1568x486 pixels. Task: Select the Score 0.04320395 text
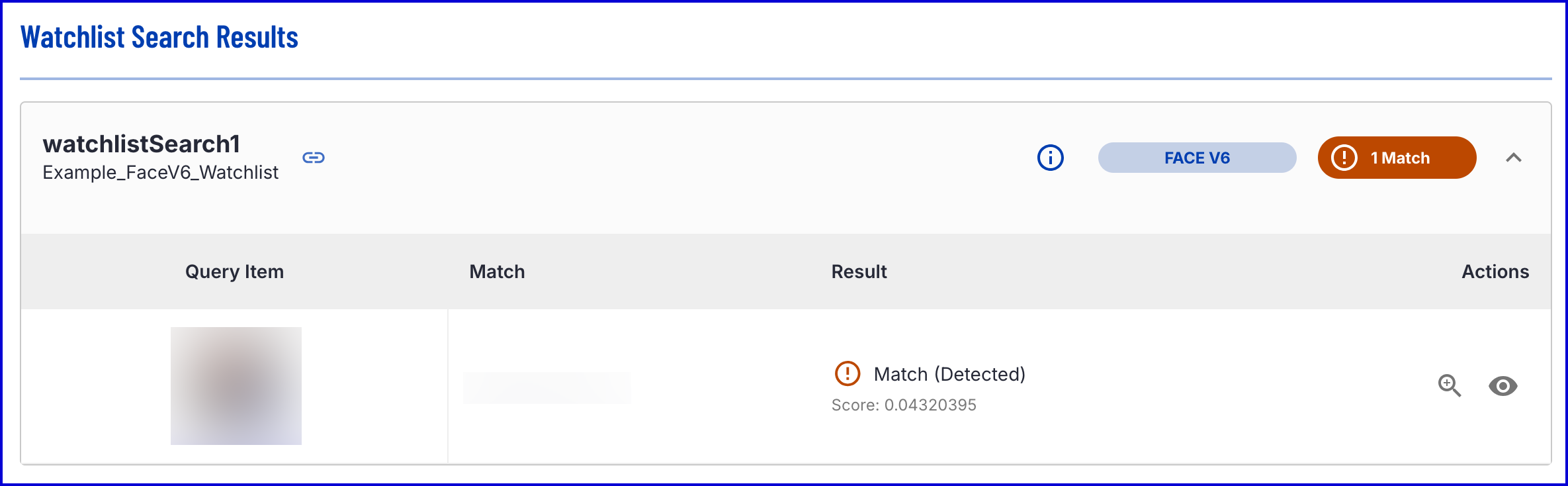pyautogui.click(x=904, y=405)
